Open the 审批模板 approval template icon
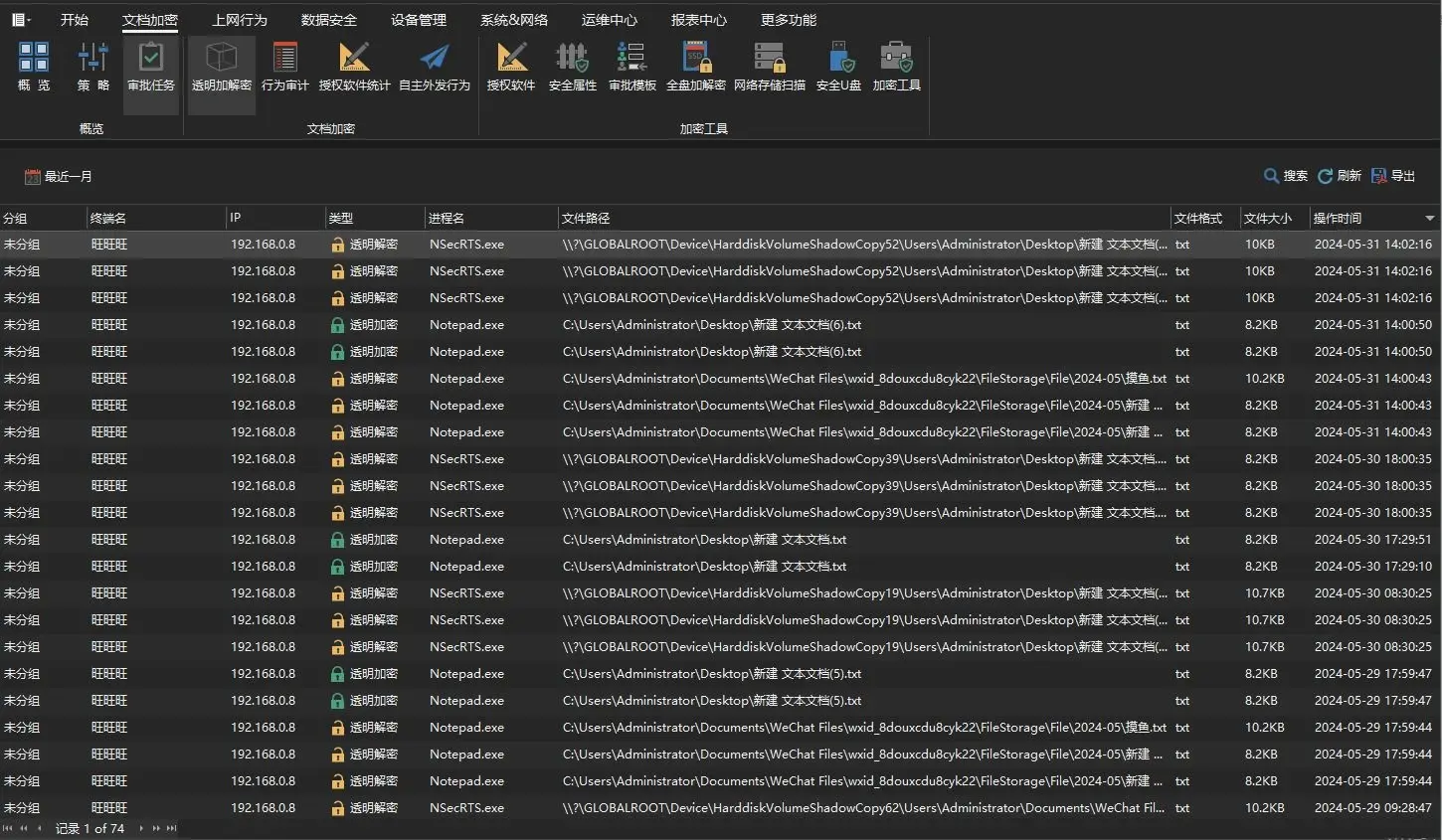Viewport: 1442px width, 840px height. [x=631, y=58]
